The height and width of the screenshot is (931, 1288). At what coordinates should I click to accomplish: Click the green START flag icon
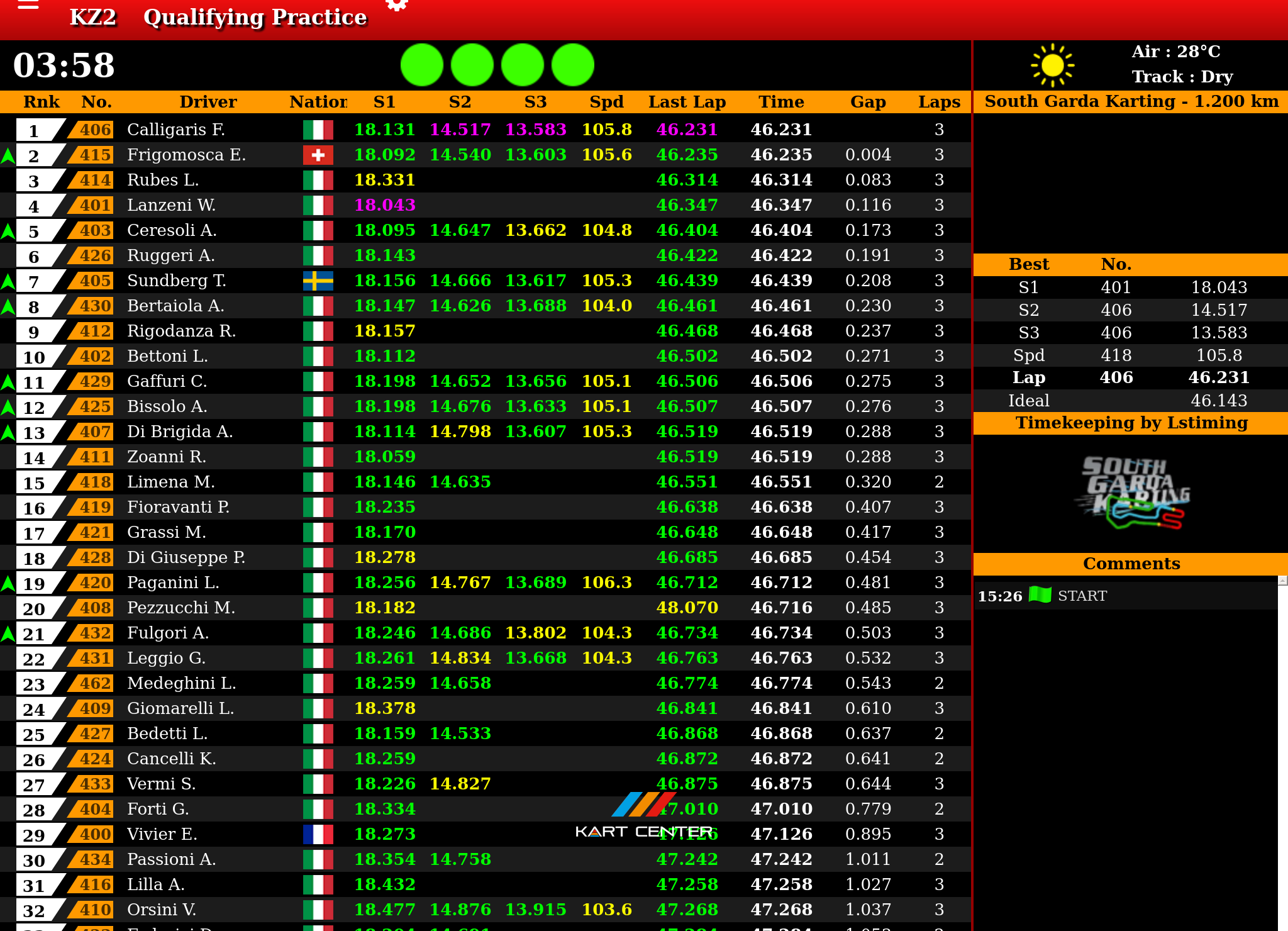coord(1040,594)
